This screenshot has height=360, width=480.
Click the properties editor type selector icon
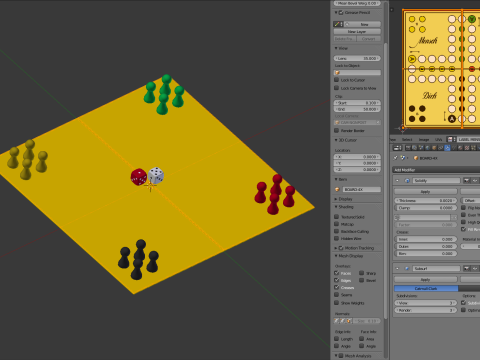pyautogui.click(x=397, y=148)
